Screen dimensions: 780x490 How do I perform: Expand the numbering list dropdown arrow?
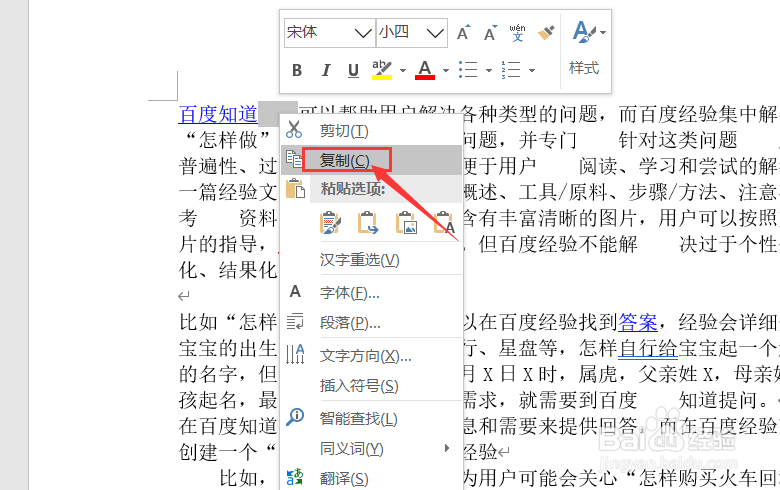pos(532,70)
